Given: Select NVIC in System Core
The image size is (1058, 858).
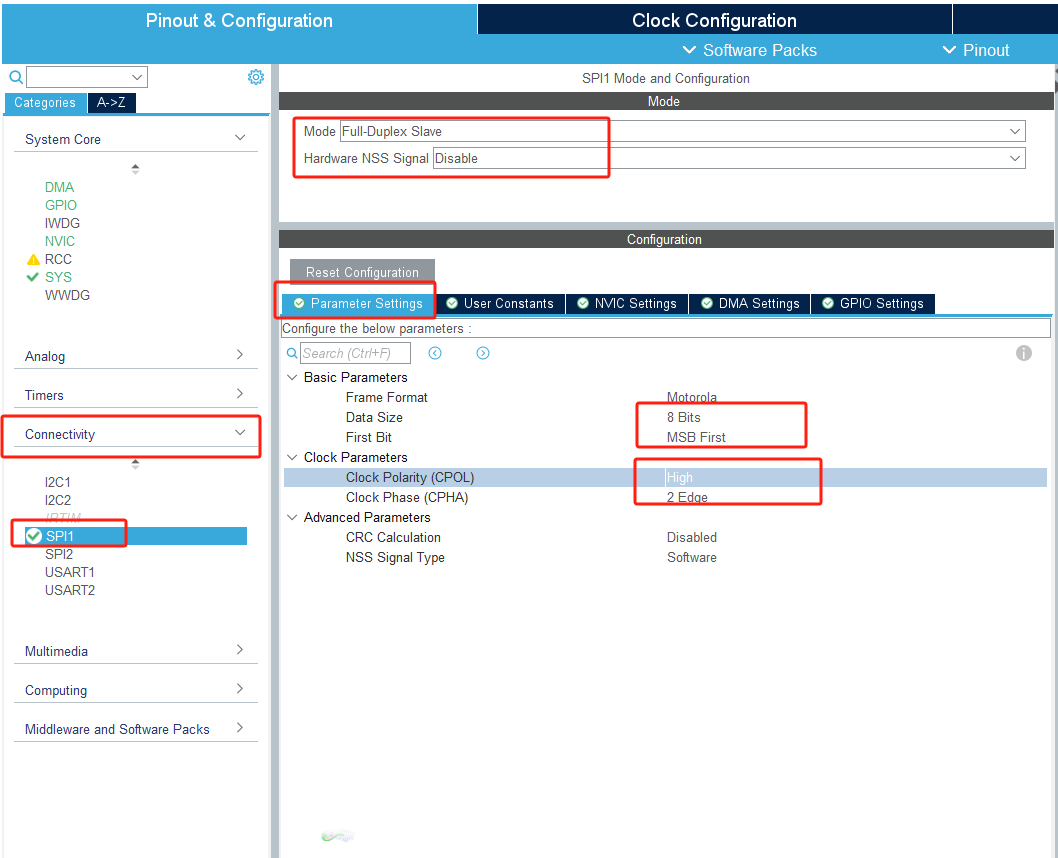Looking at the screenshot, I should tap(60, 241).
